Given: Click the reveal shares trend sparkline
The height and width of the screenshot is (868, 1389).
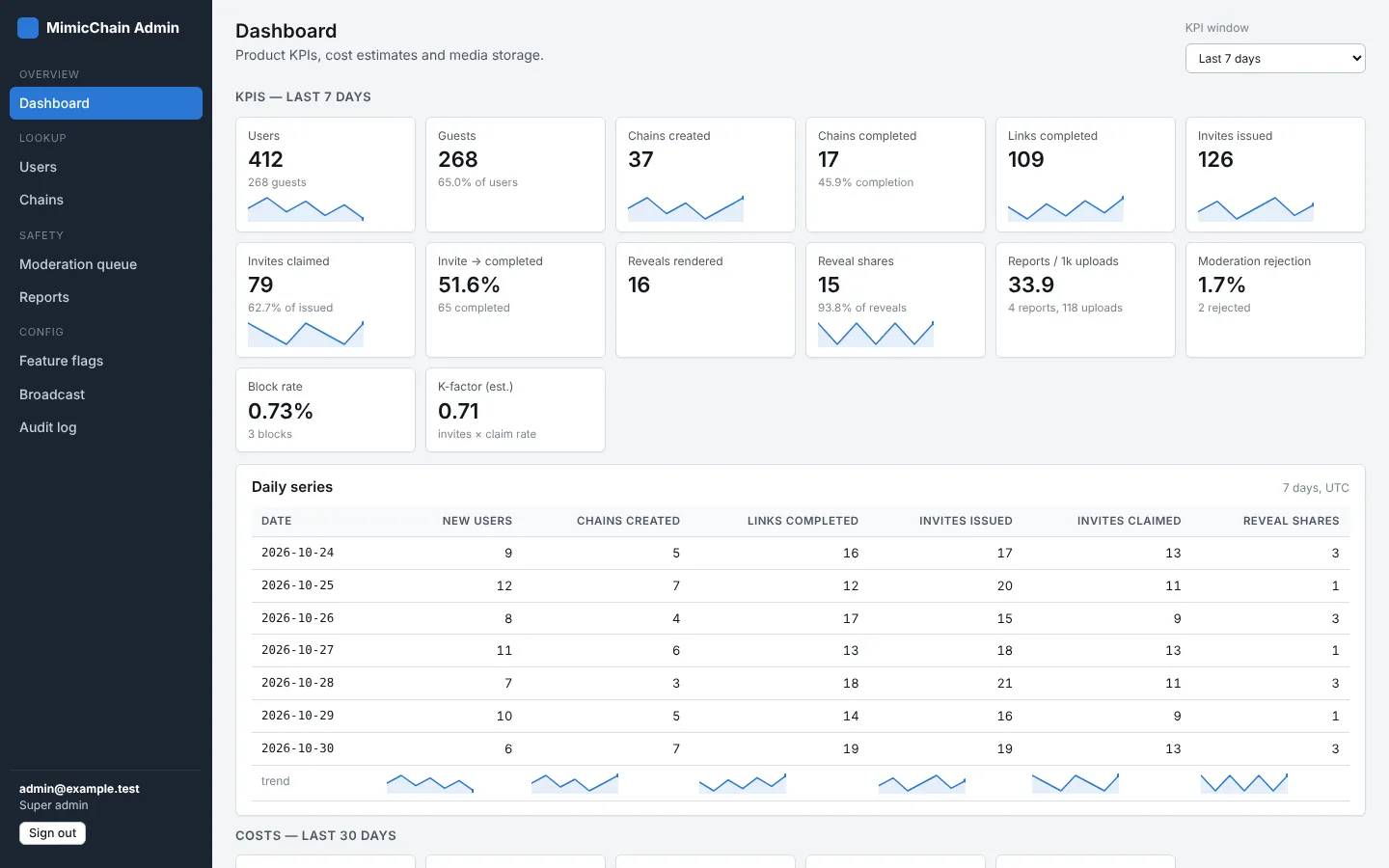Looking at the screenshot, I should click(x=1244, y=783).
